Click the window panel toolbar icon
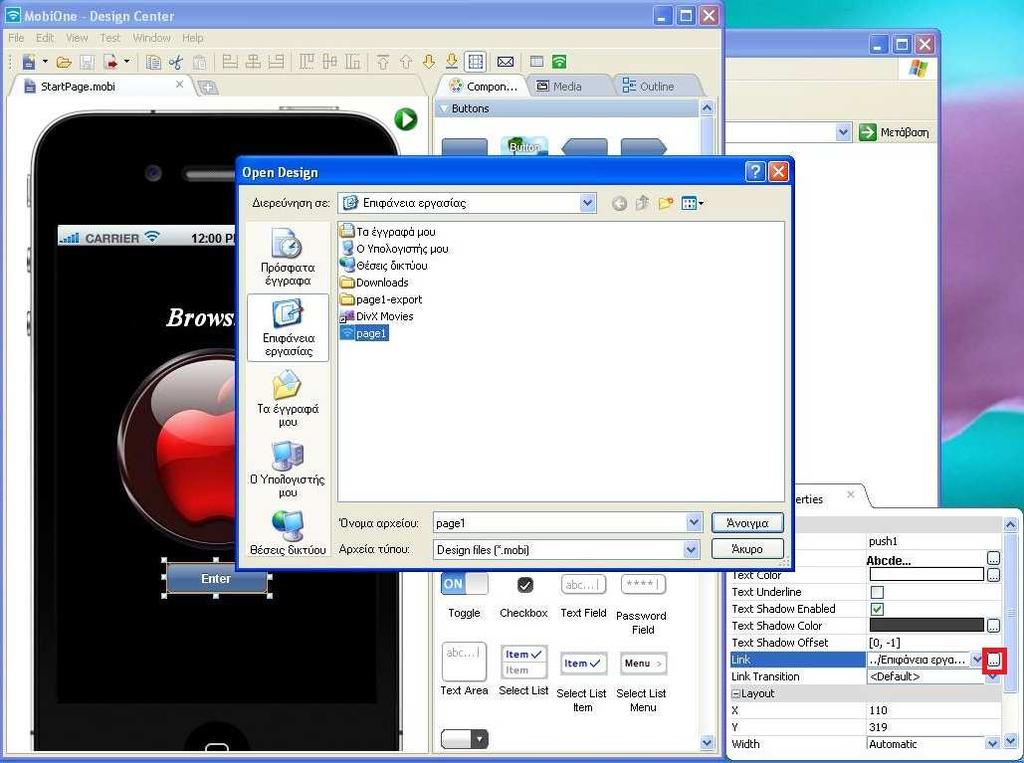The width and height of the screenshot is (1024, 763). 537,62
